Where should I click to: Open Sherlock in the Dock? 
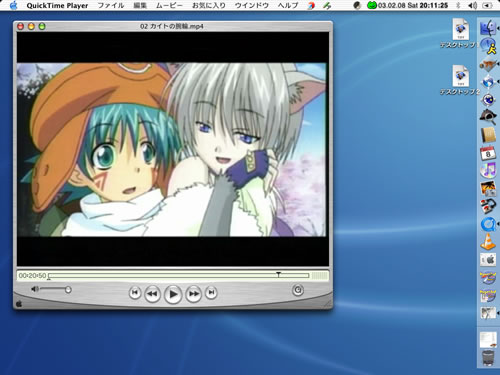[x=488, y=116]
